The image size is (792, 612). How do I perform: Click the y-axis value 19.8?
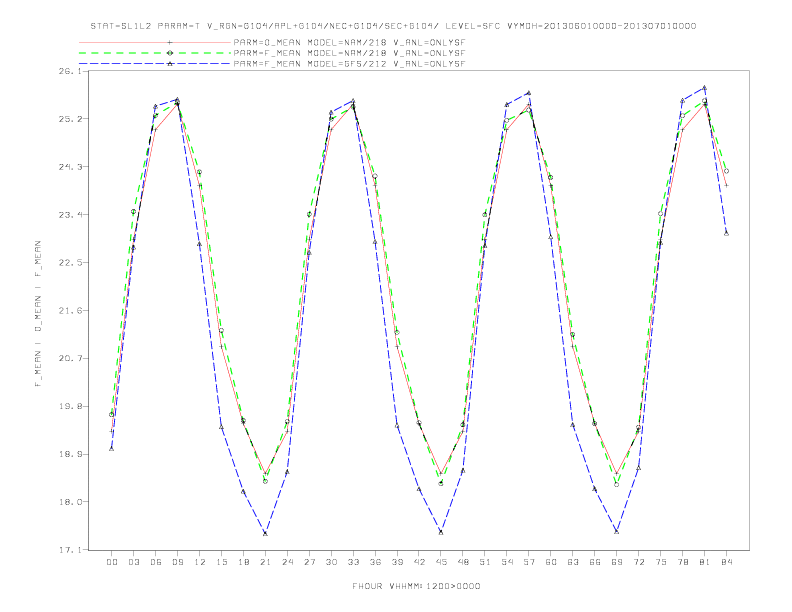[70, 406]
